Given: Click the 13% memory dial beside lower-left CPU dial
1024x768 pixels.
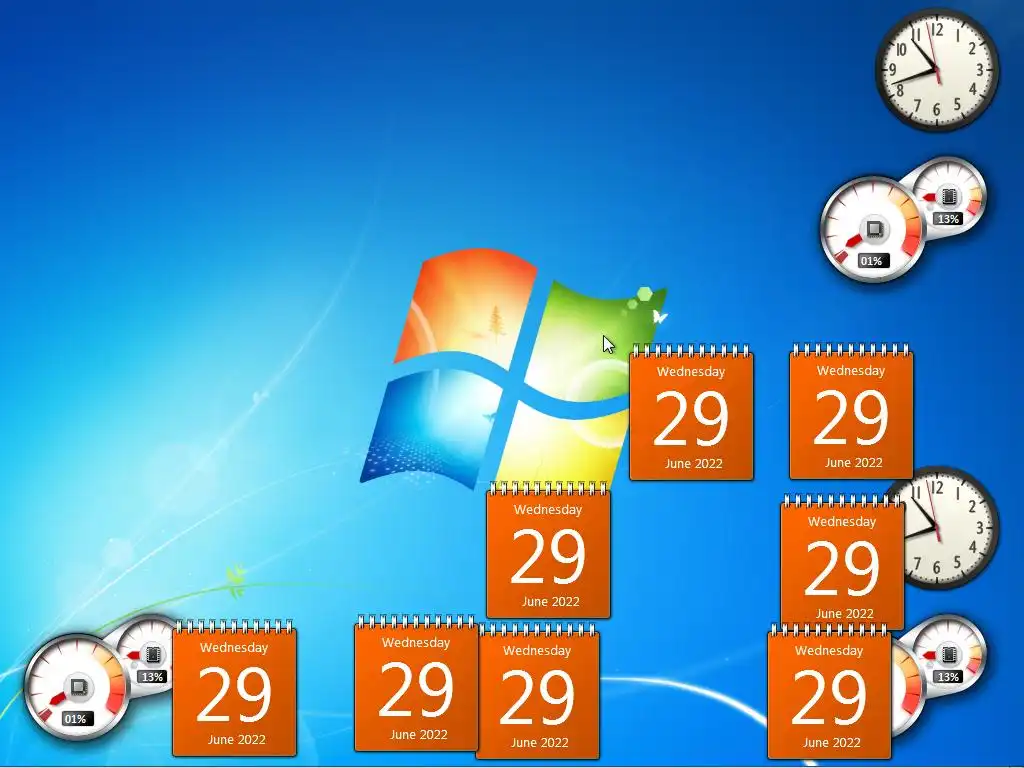Looking at the screenshot, I should pyautogui.click(x=149, y=653).
